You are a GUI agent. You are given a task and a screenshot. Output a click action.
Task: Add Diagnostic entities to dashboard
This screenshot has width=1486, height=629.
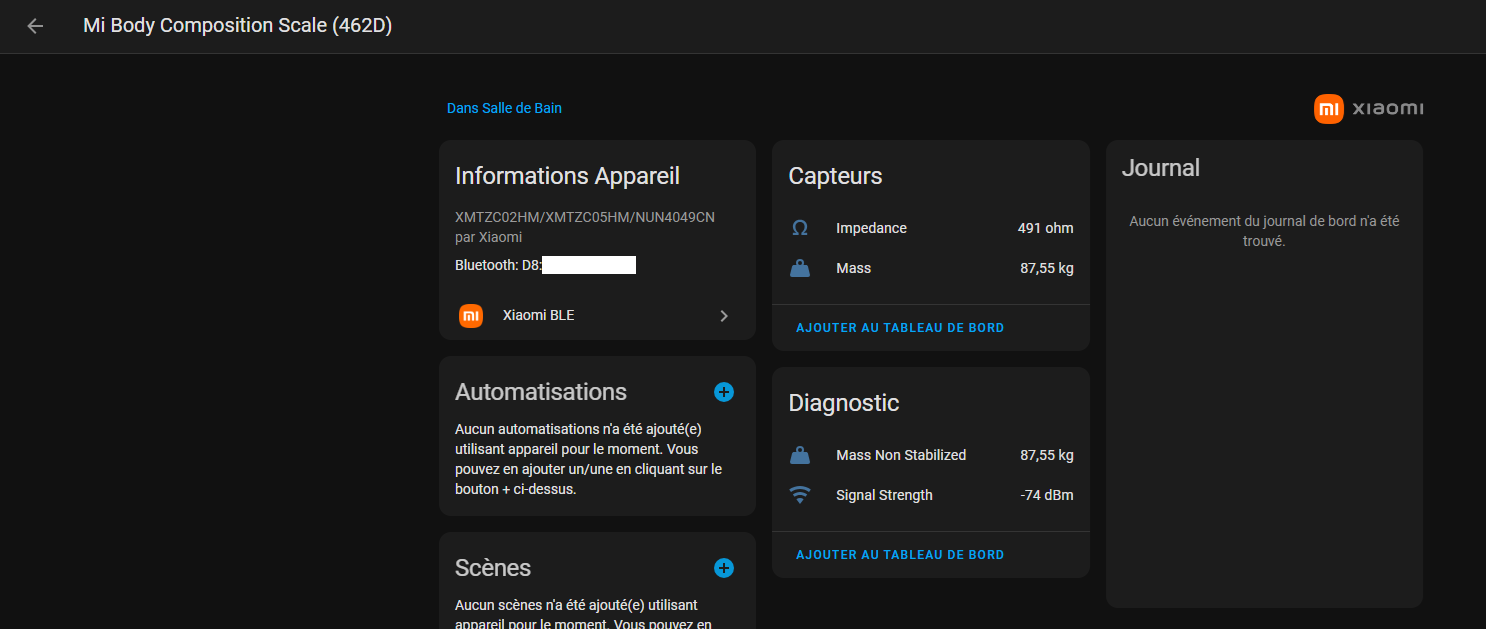900,555
